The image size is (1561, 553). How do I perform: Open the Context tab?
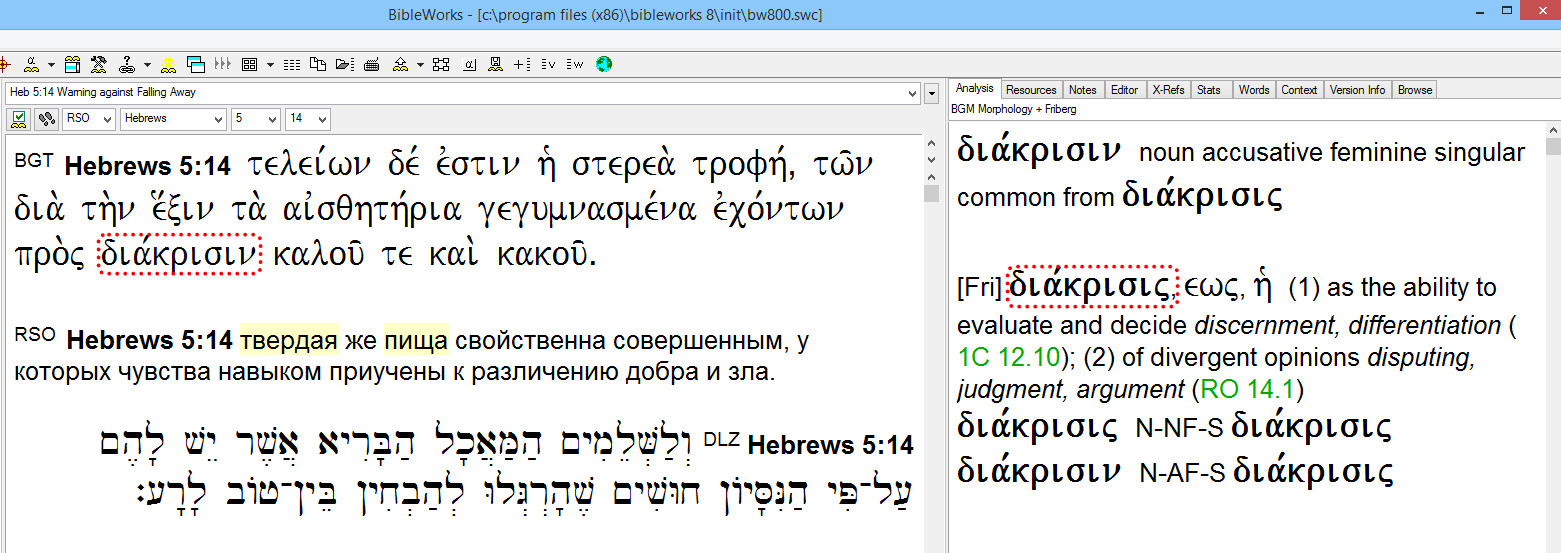pyautogui.click(x=1299, y=90)
